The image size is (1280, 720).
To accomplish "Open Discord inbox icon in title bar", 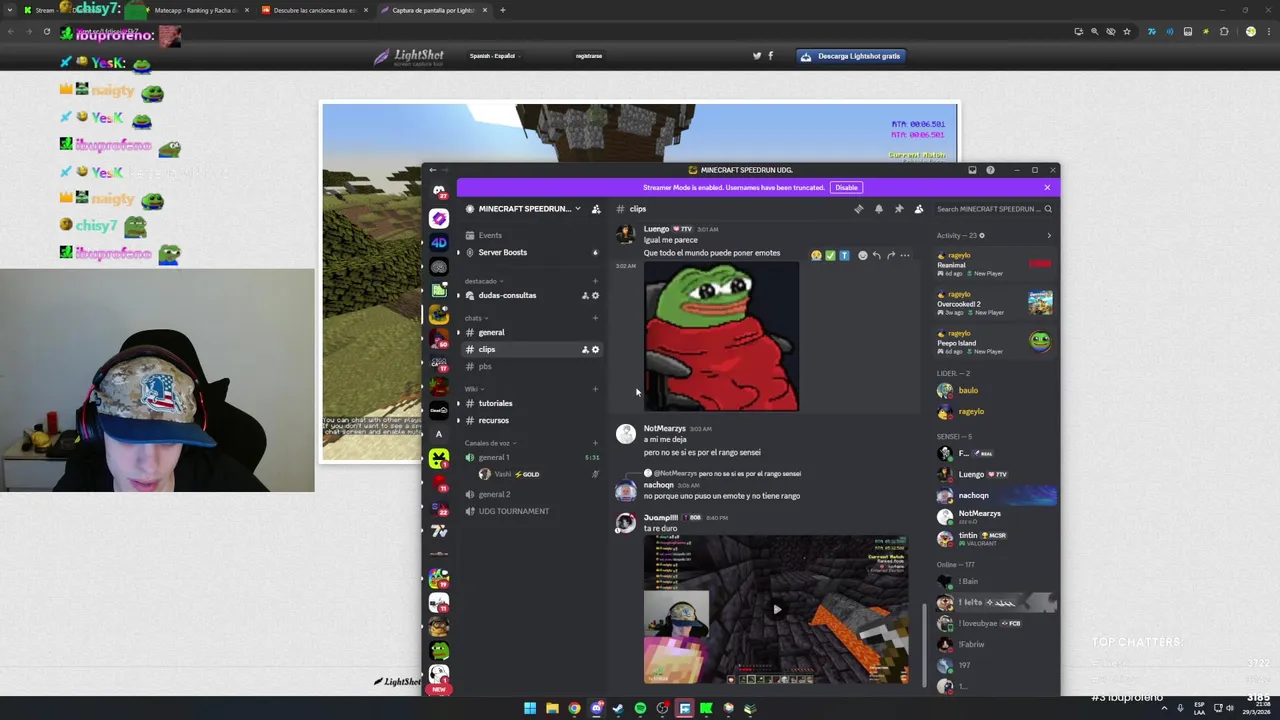I will (x=972, y=170).
